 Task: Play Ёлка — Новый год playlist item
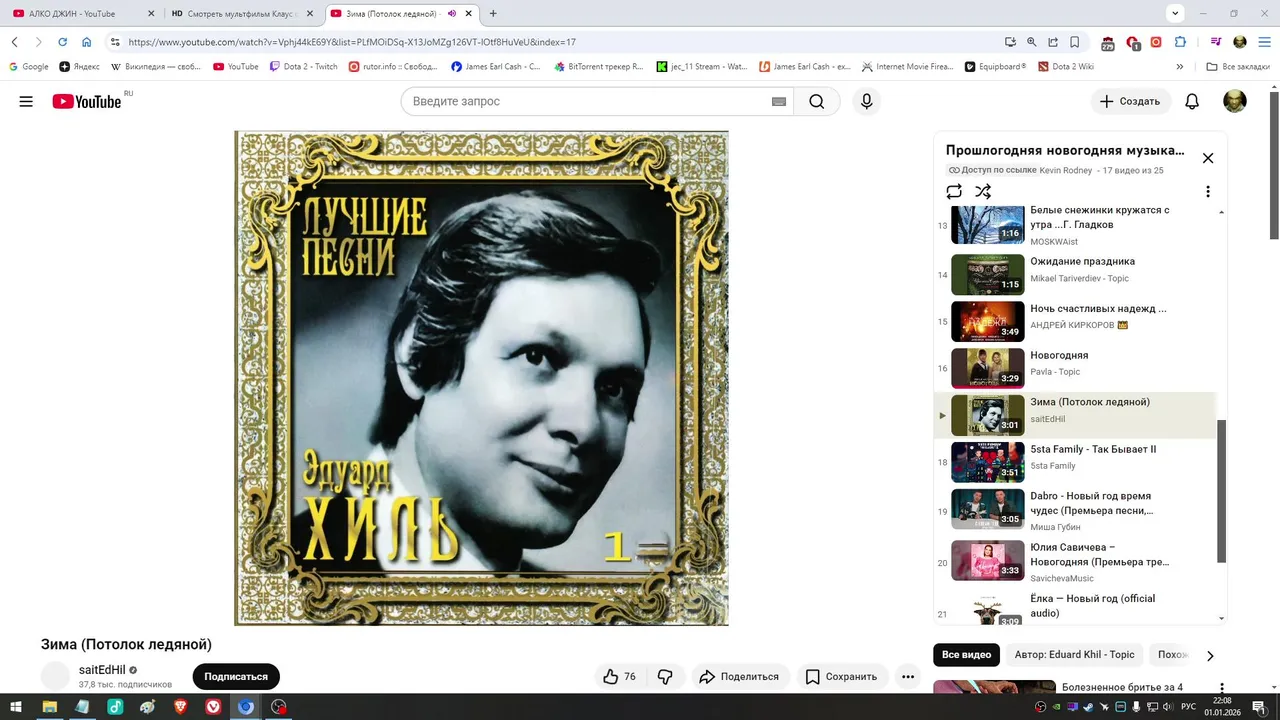pos(1075,607)
